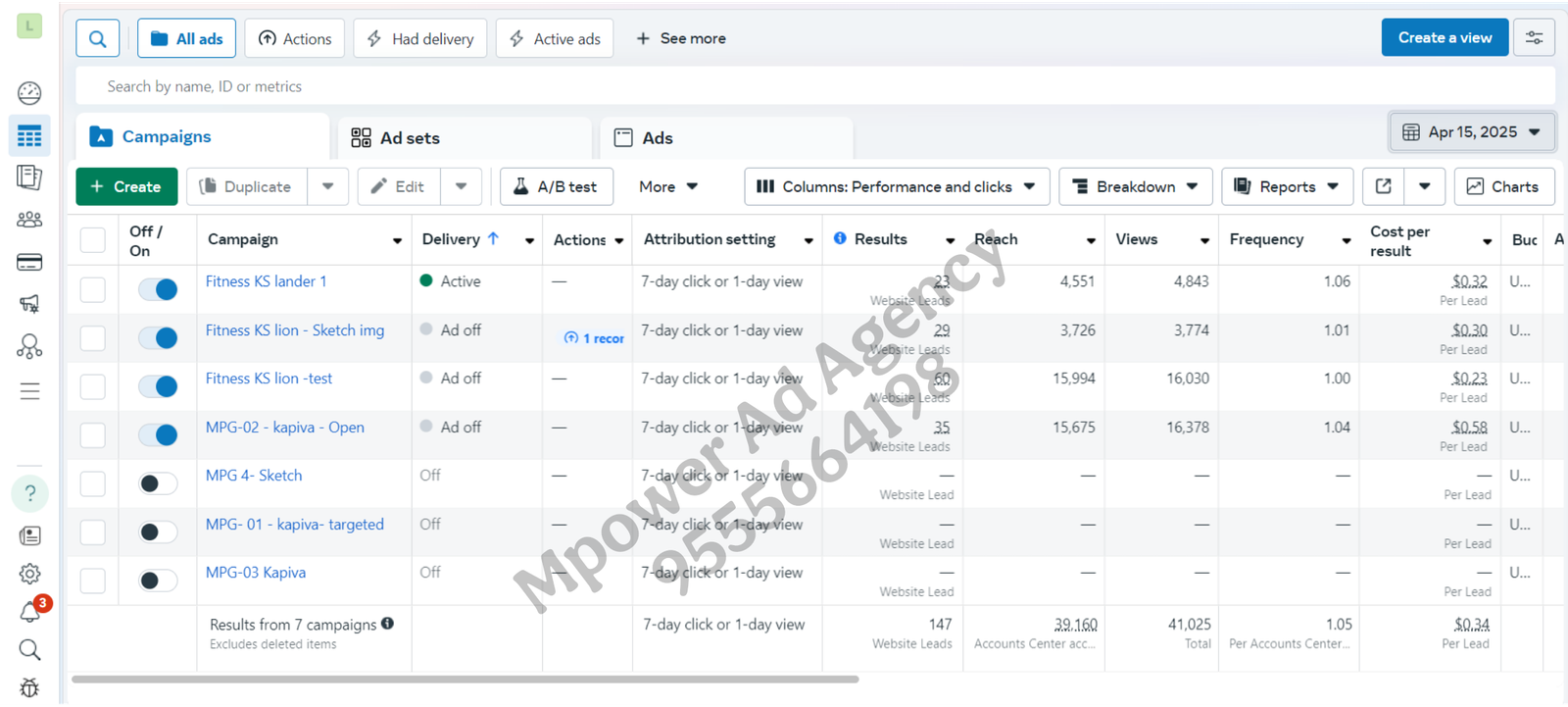Open the Reports dropdown

1287,186
